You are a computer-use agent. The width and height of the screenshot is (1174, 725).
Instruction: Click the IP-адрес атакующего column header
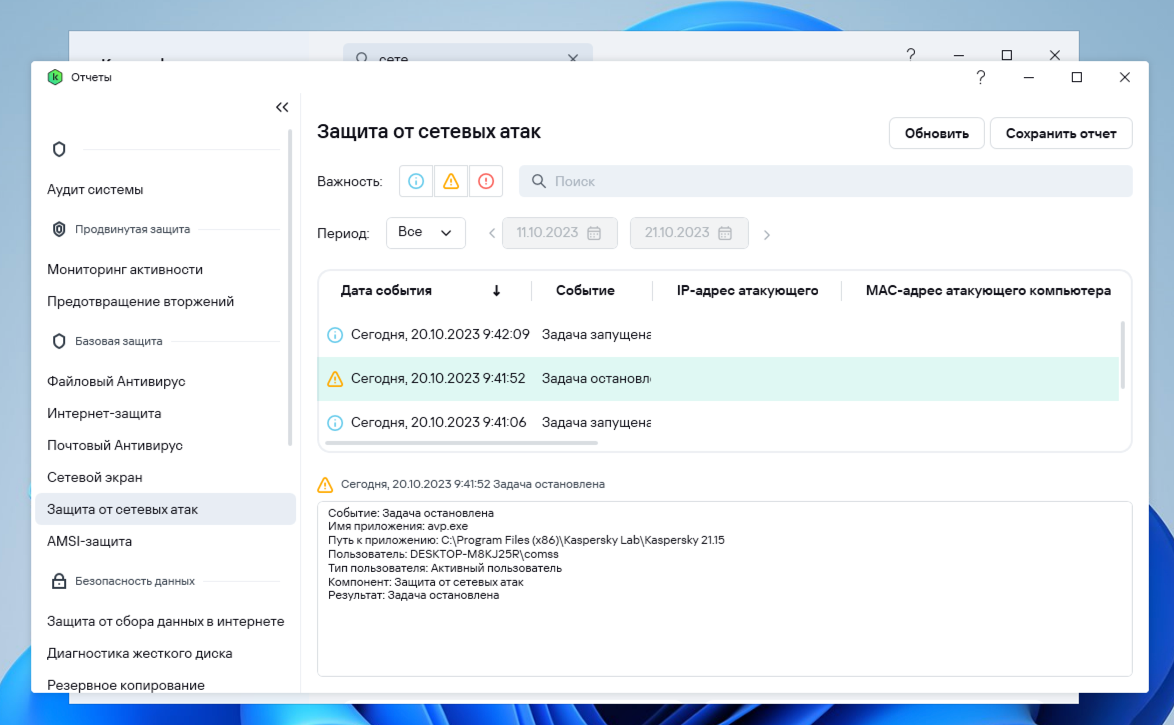tap(747, 291)
